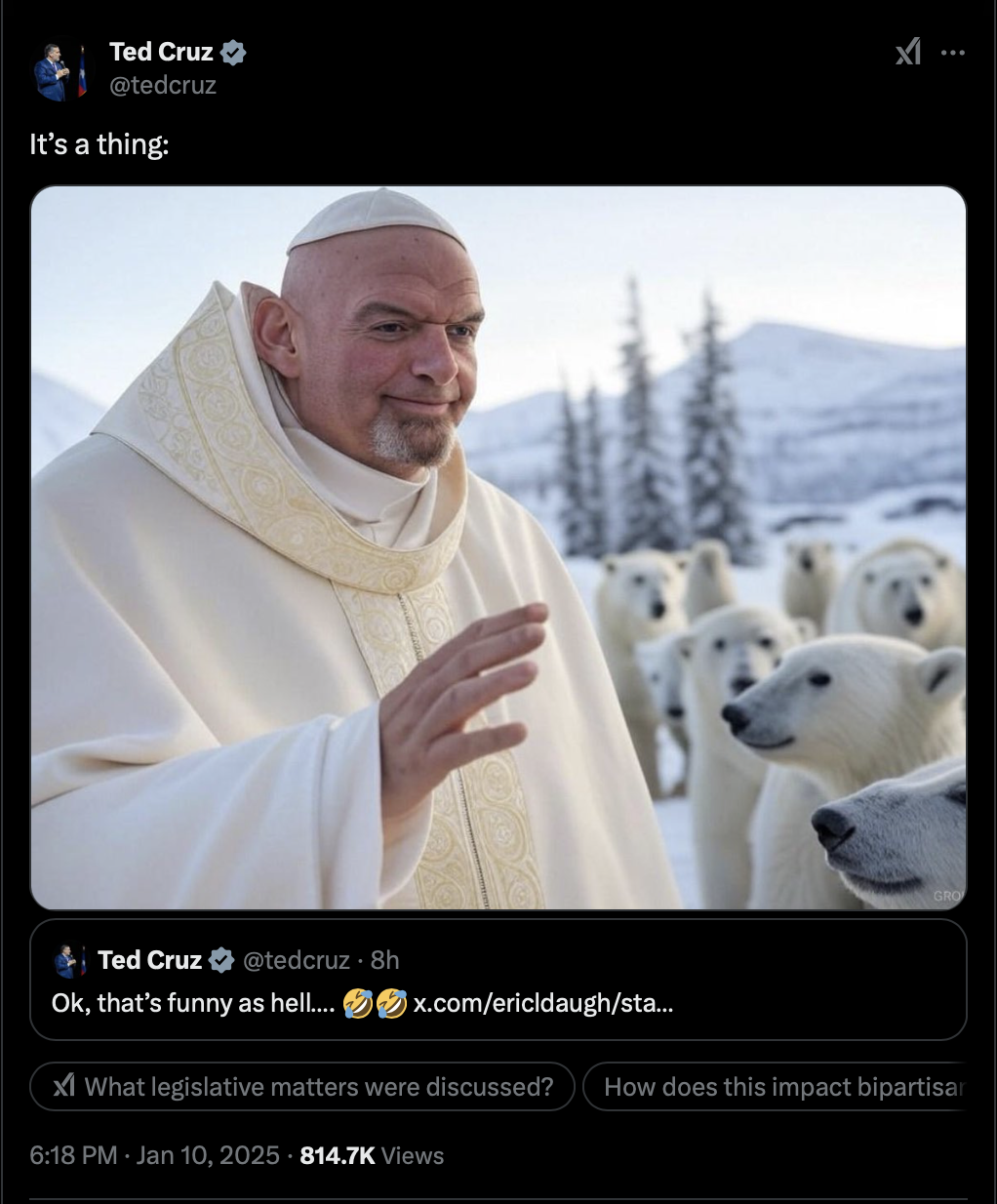Viewport: 997px width, 1204px height.
Task: Click the Grok icon in the legislative matters suggestion
Action: pyautogui.click(x=64, y=1086)
